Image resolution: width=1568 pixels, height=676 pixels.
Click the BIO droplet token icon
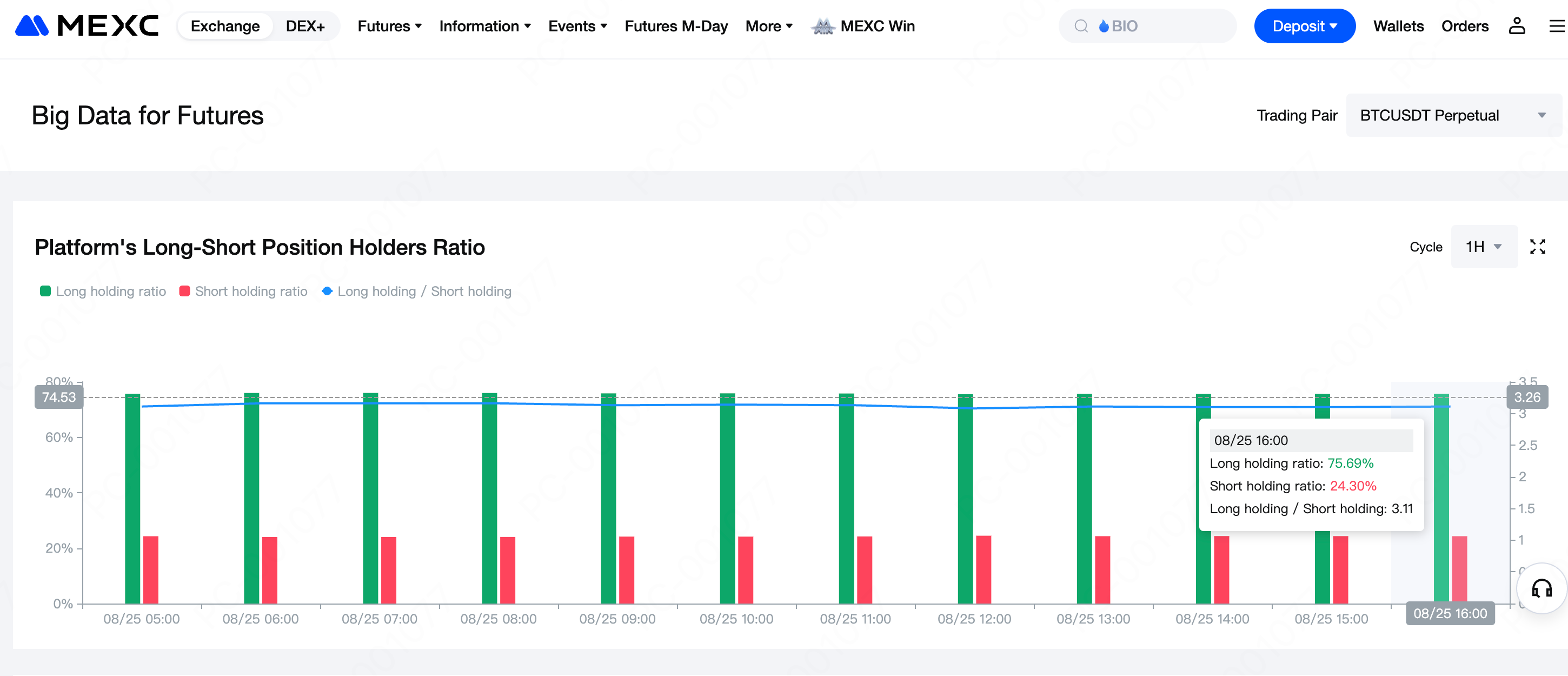tap(1104, 26)
